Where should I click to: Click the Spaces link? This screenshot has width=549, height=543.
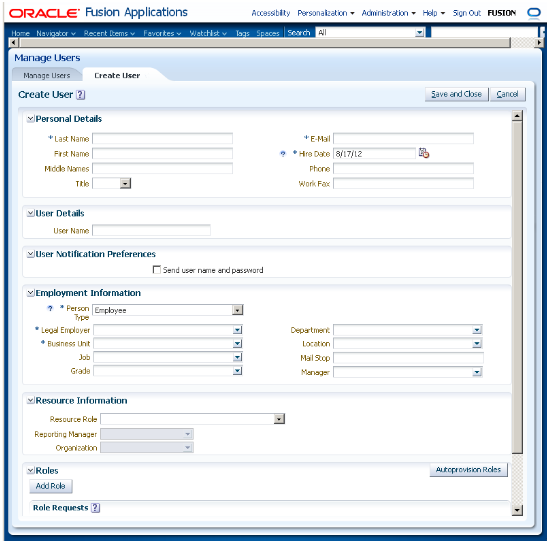pyautogui.click(x=268, y=33)
